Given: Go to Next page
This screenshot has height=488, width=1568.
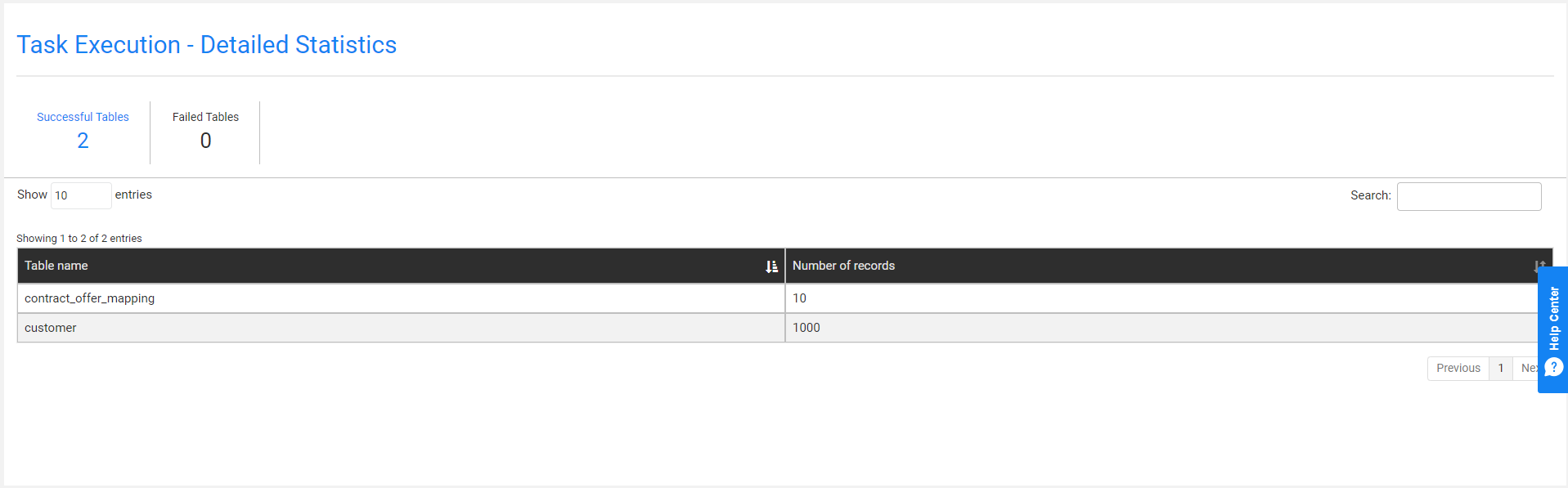Looking at the screenshot, I should point(1526,369).
